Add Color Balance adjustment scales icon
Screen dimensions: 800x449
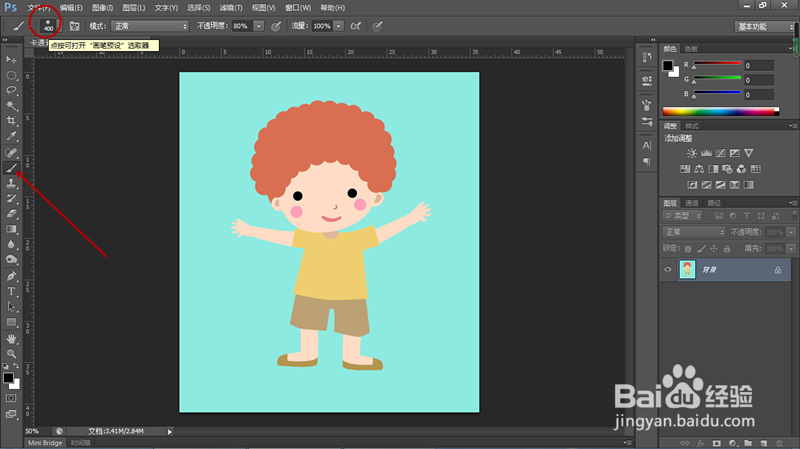click(x=699, y=169)
